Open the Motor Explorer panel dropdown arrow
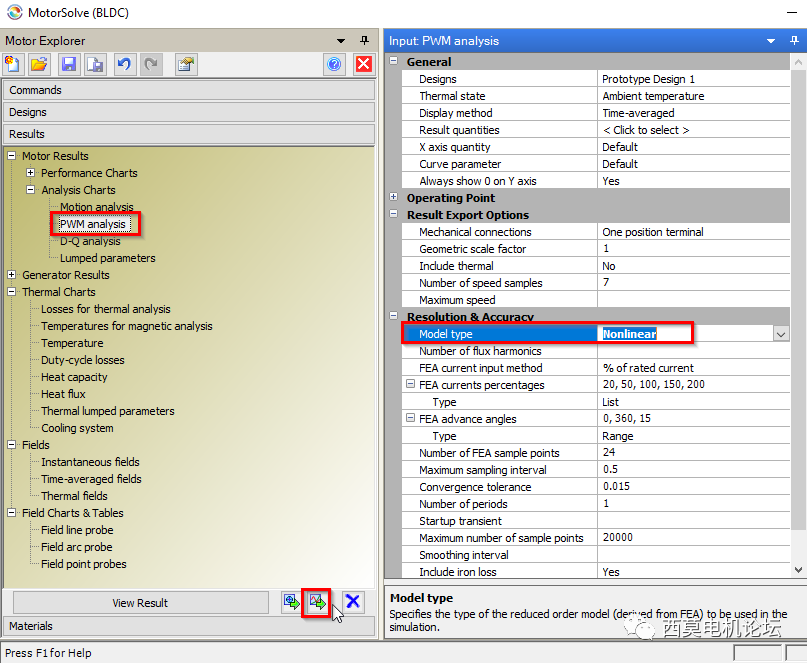The width and height of the screenshot is (807, 663). pos(341,41)
